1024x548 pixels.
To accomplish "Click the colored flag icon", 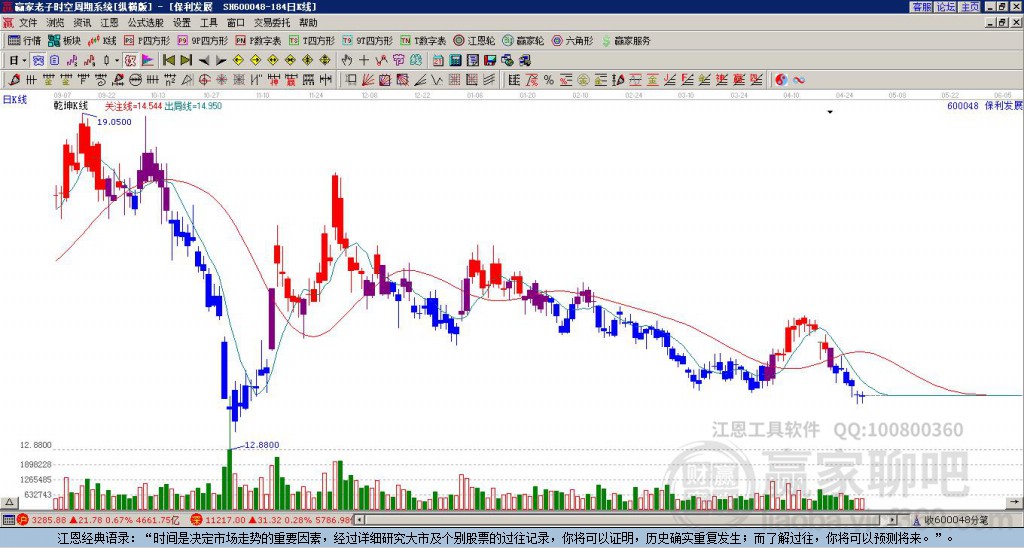I will (148, 61).
